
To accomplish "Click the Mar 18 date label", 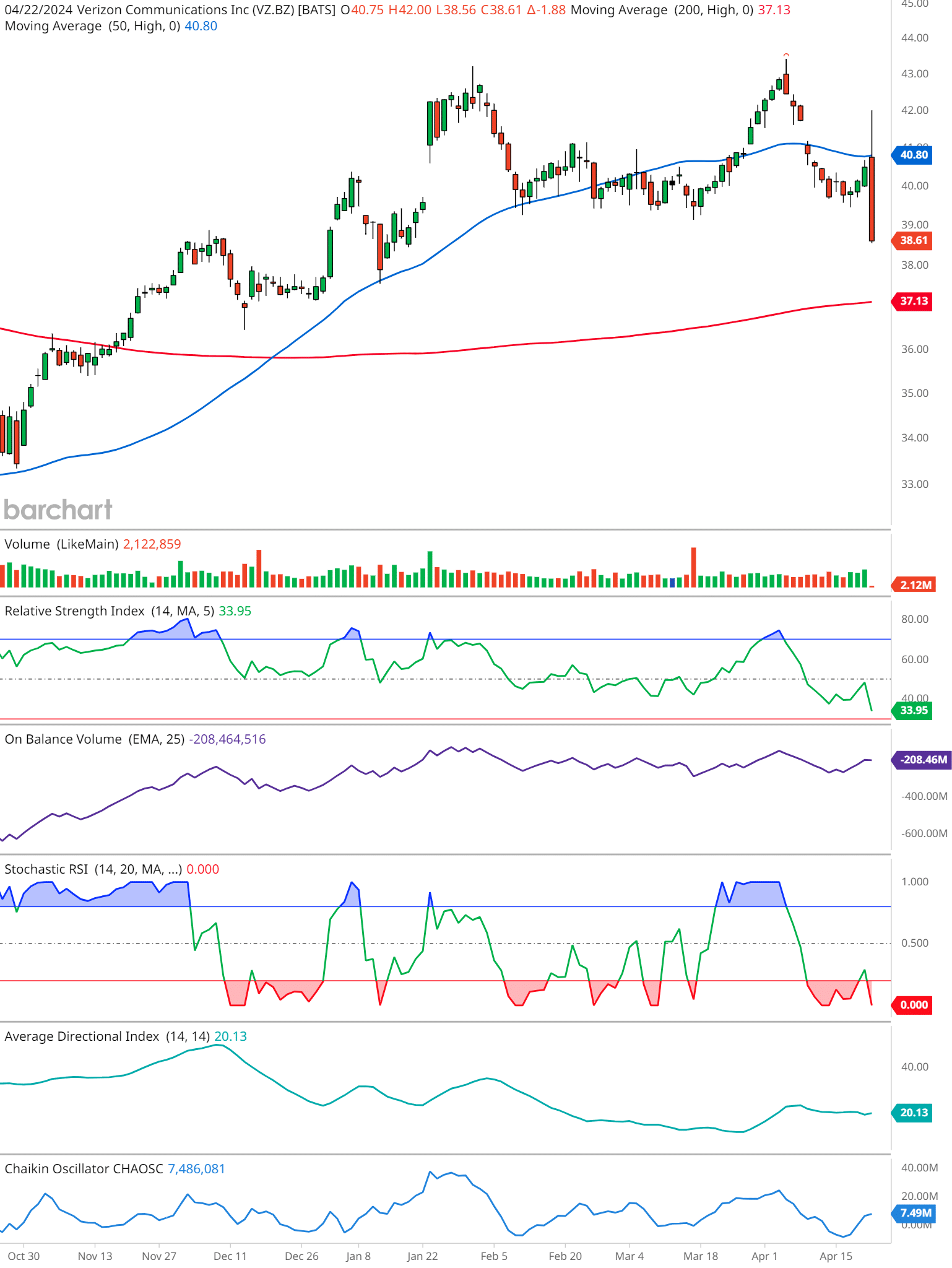I will (x=701, y=1256).
